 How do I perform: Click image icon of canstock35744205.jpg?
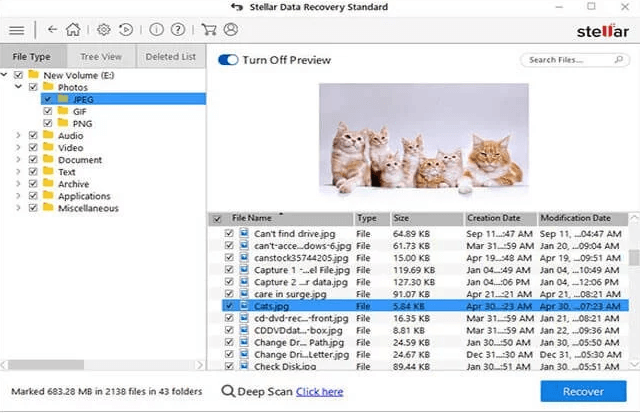click(244, 258)
